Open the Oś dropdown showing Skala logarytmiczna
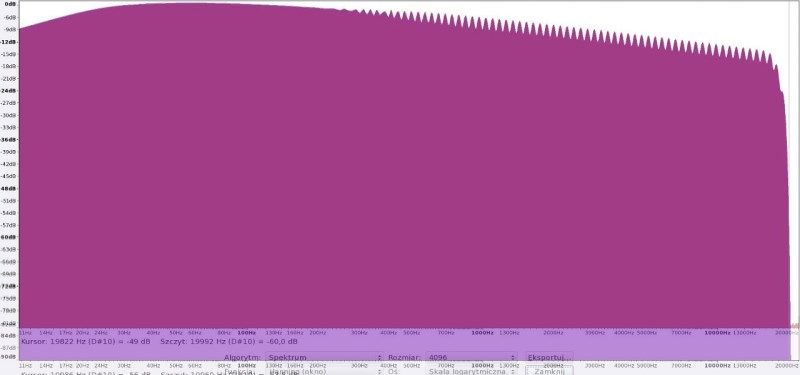The height and width of the screenshot is (375, 800). 471,371
